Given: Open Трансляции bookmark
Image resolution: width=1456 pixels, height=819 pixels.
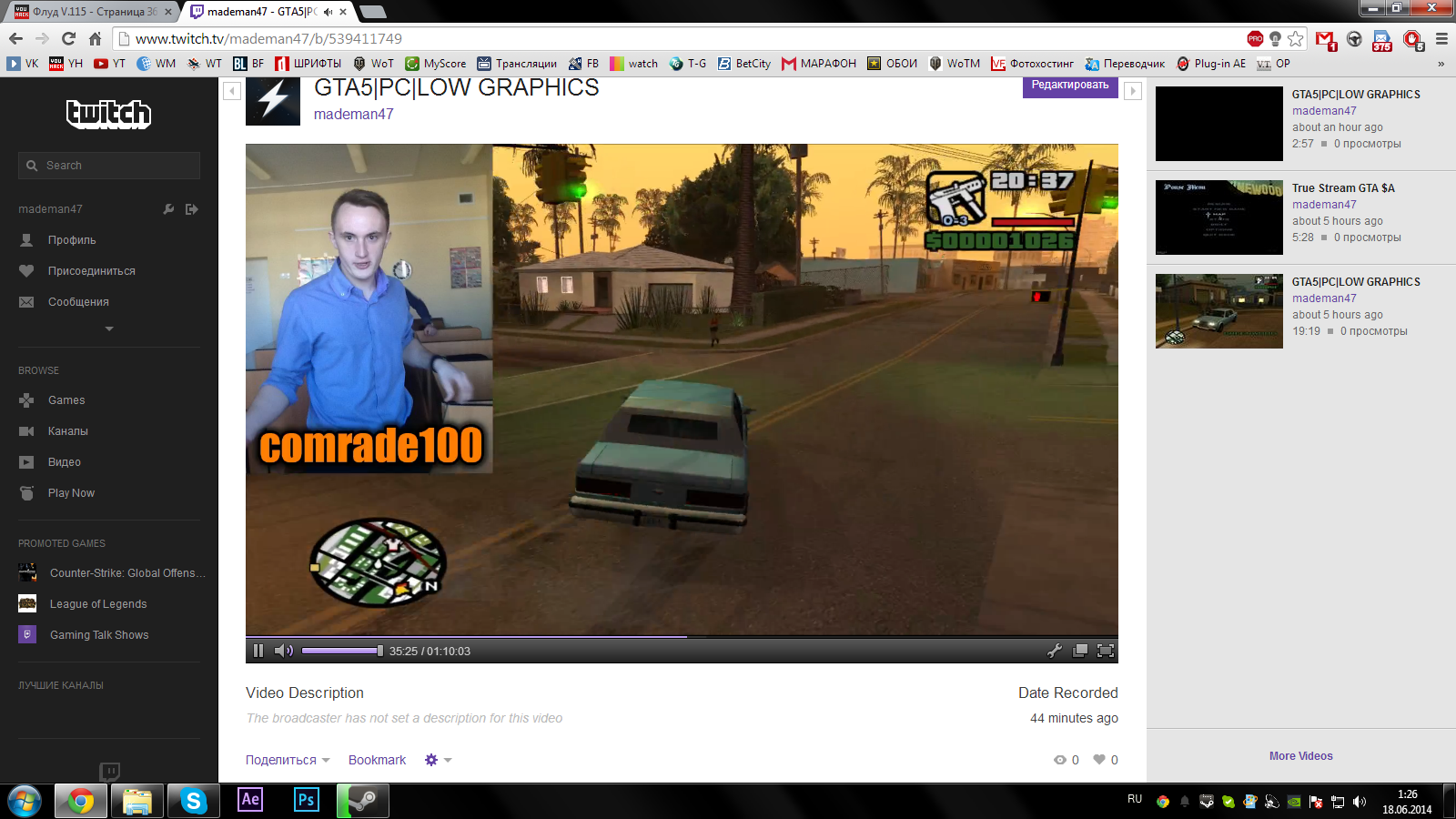Looking at the screenshot, I should click(517, 64).
